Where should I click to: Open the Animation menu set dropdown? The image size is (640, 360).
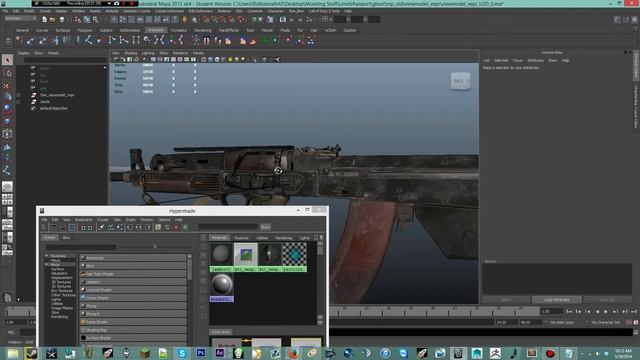(20, 19)
